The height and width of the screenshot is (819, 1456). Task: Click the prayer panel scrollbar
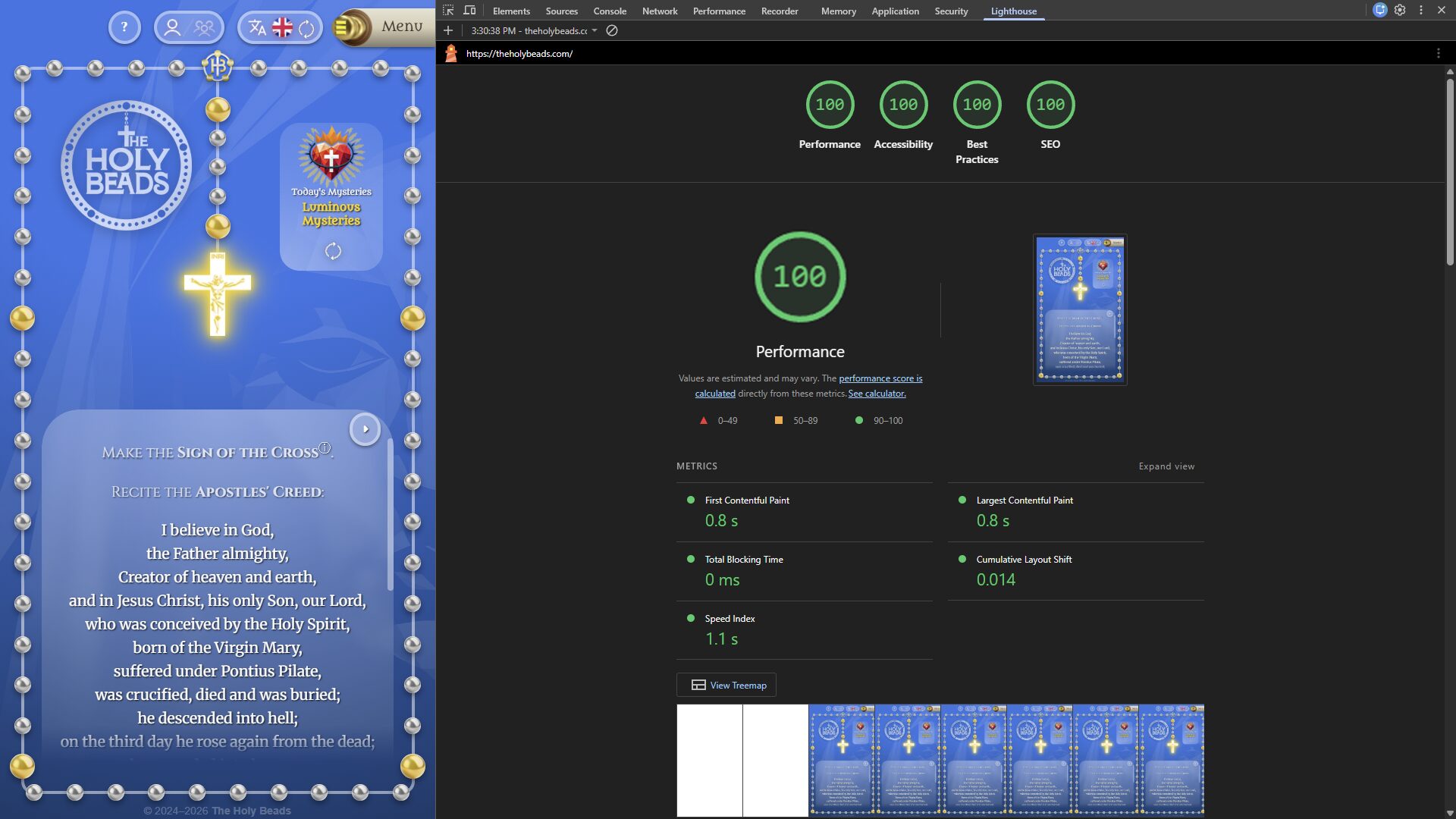pyautogui.click(x=391, y=514)
